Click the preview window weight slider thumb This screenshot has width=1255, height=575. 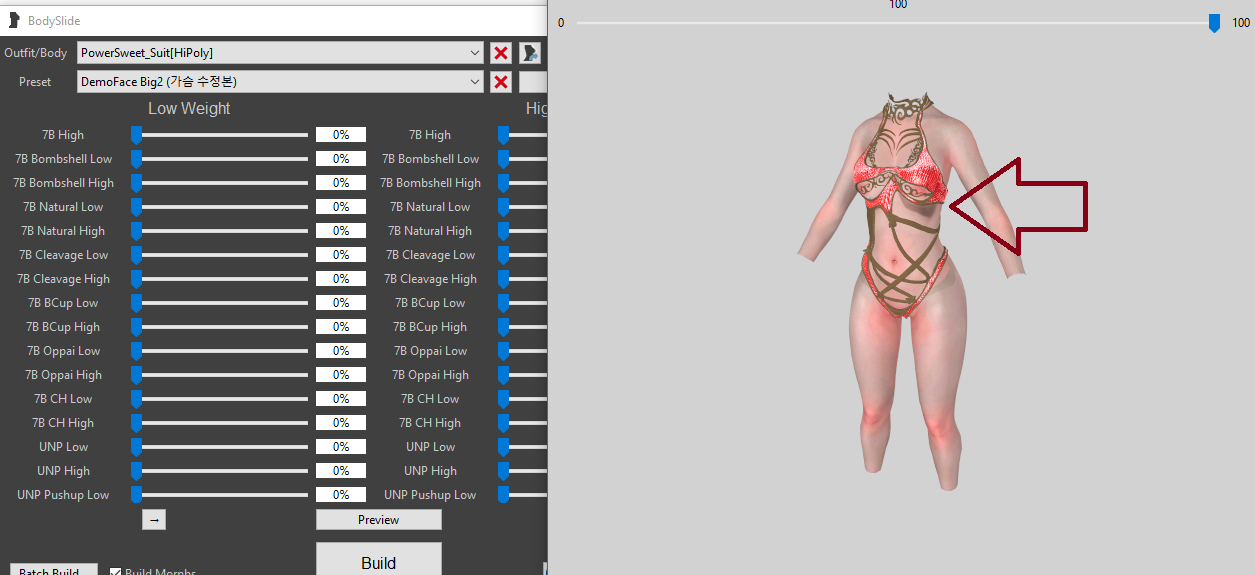[1214, 23]
